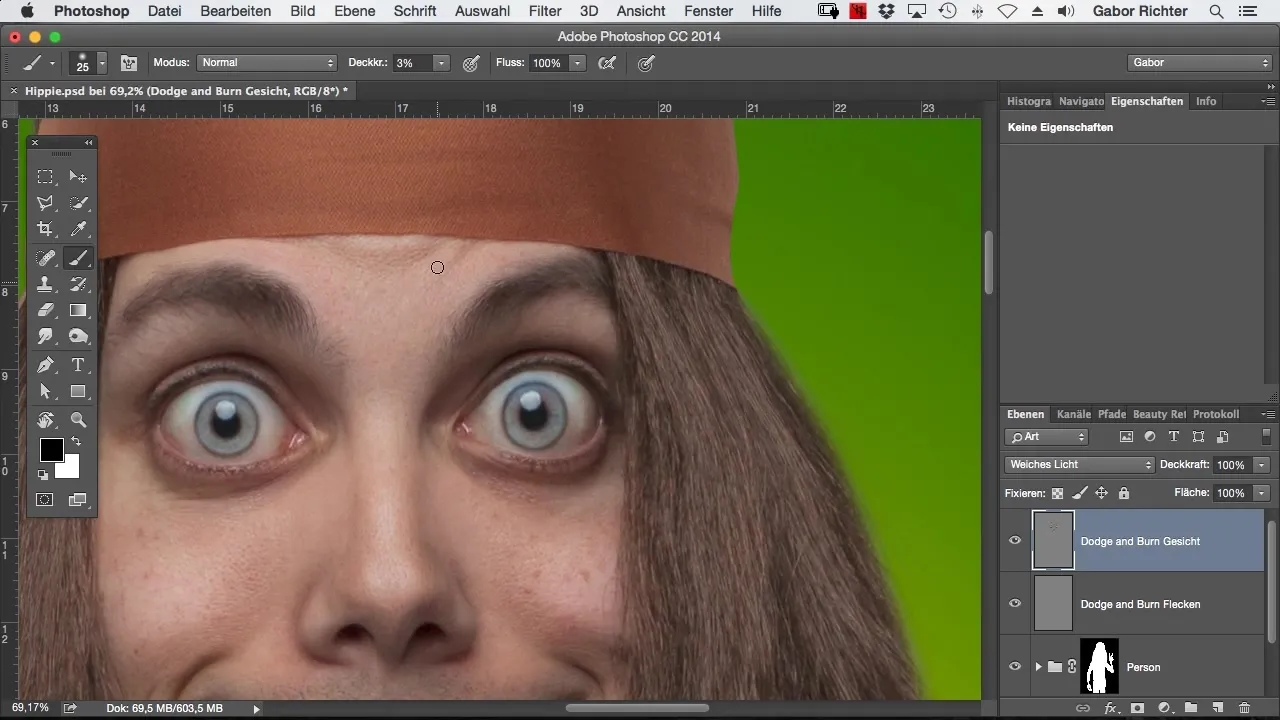
Task: Hide the Dodge and Burn Gesicht layer
Action: (x=1015, y=541)
